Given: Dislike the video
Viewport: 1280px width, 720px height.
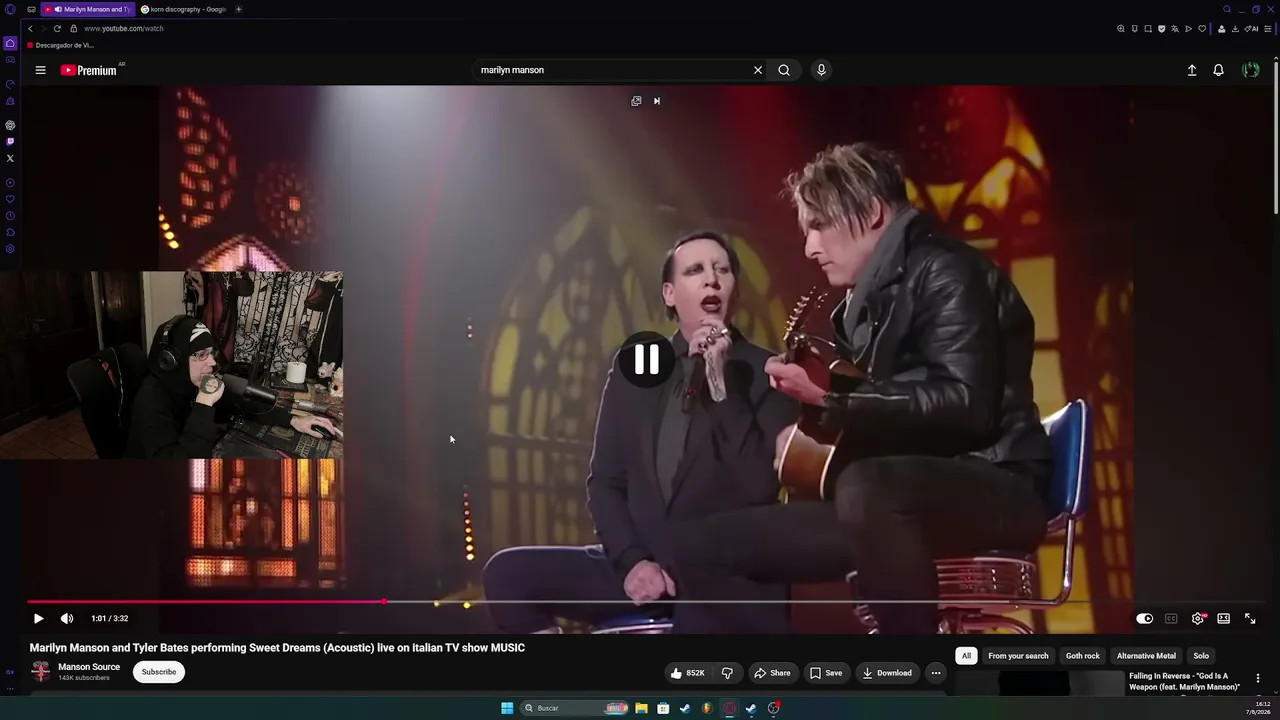Looking at the screenshot, I should 727,673.
